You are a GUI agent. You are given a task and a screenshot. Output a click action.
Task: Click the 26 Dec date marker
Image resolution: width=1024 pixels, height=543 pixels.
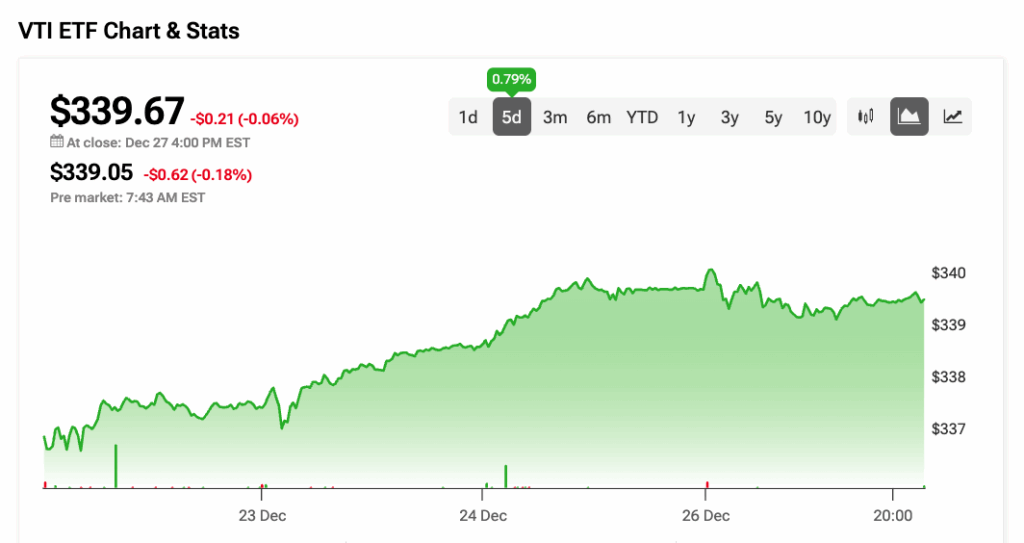706,516
